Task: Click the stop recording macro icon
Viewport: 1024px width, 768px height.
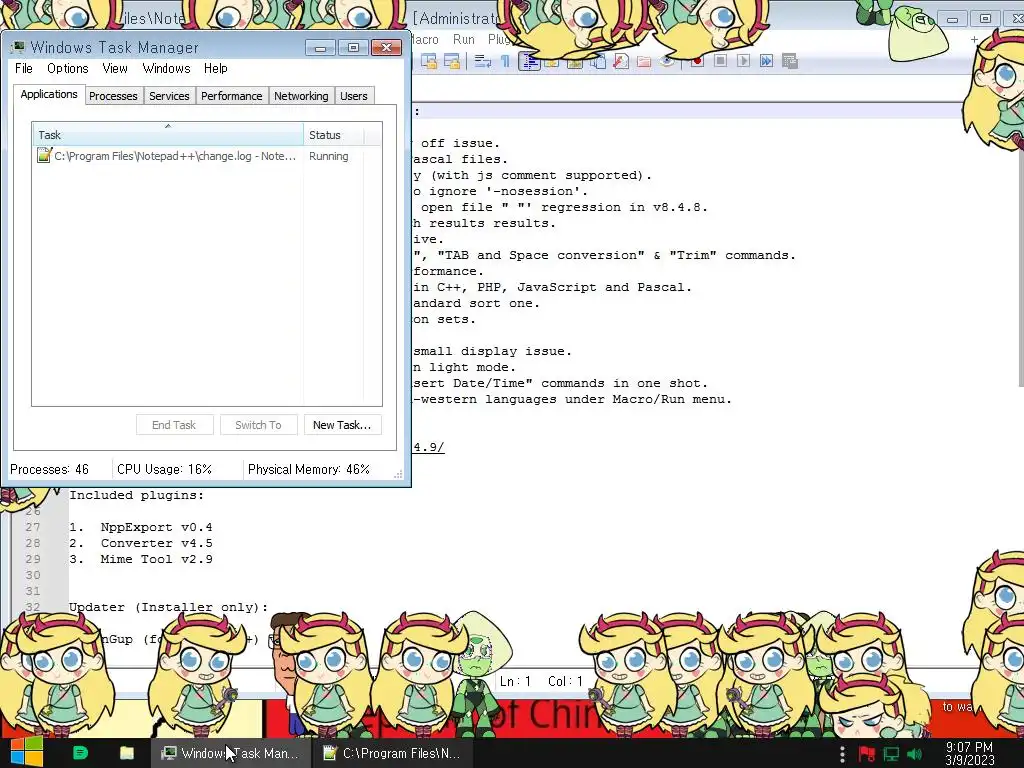Action: [x=720, y=61]
